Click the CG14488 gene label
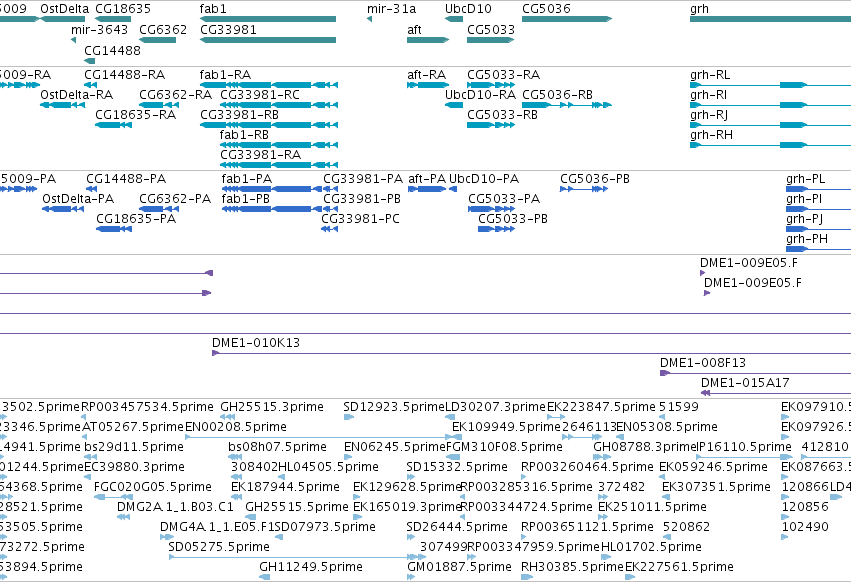This screenshot has width=851, height=582. tap(112, 50)
